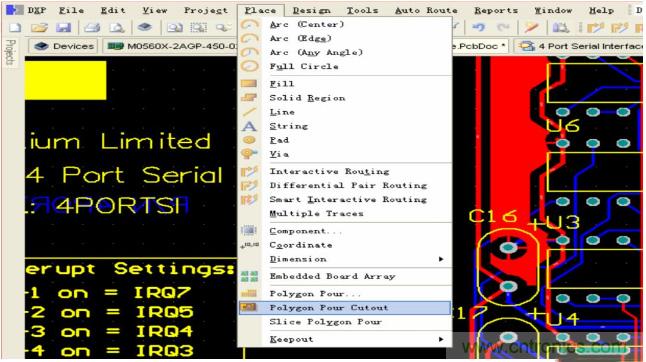The height and width of the screenshot is (362, 646).
Task: Select the Fill tool icon
Action: click(249, 84)
